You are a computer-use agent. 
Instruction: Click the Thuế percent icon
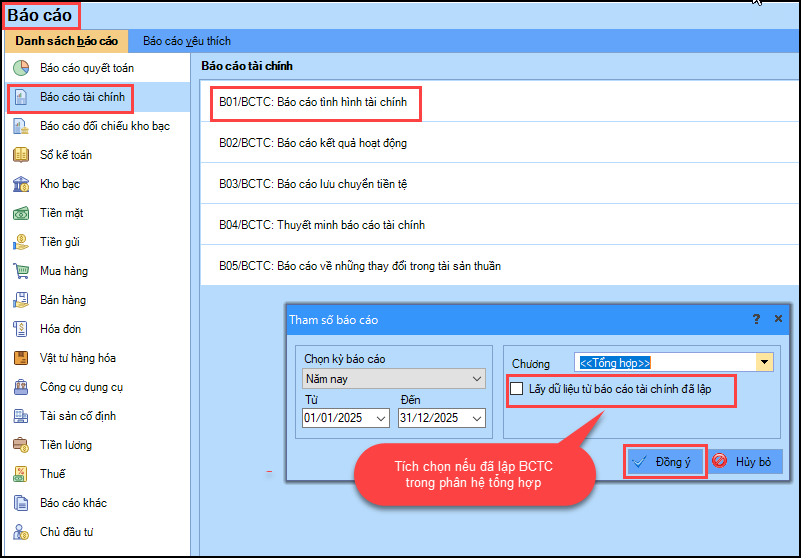[20, 474]
